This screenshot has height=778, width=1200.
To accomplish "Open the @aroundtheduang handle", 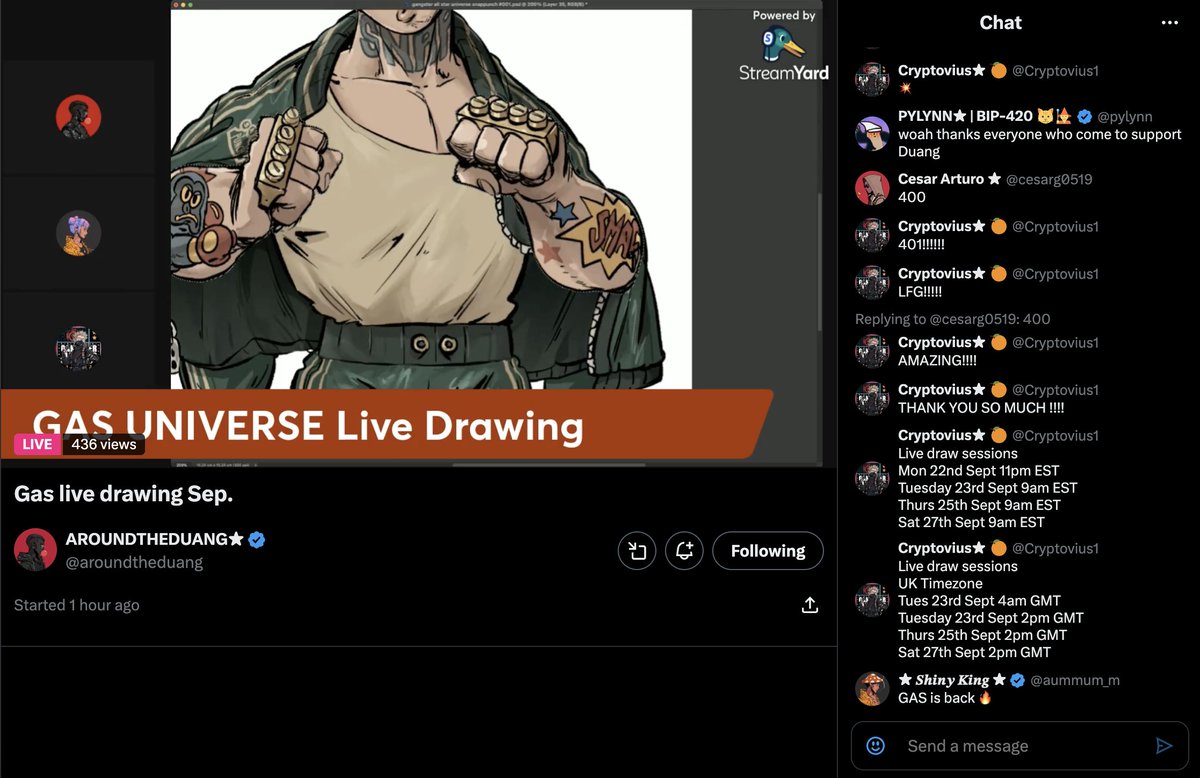I will coord(134,562).
